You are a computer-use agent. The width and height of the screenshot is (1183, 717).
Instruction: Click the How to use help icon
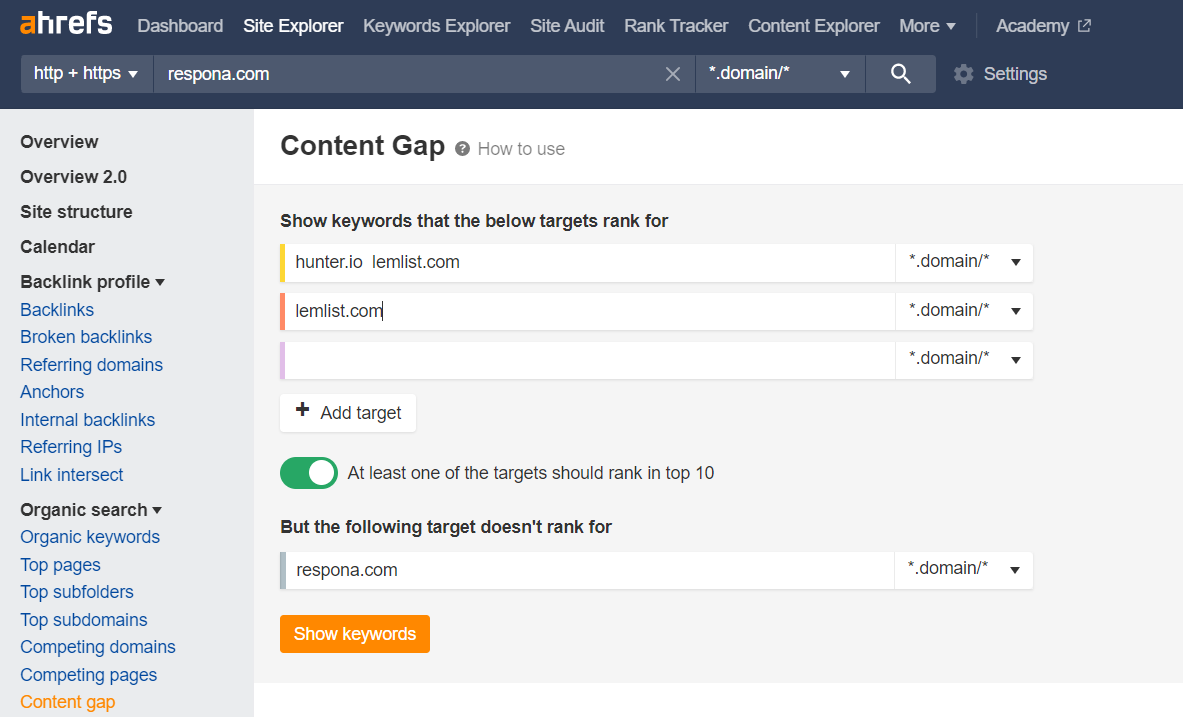click(462, 149)
